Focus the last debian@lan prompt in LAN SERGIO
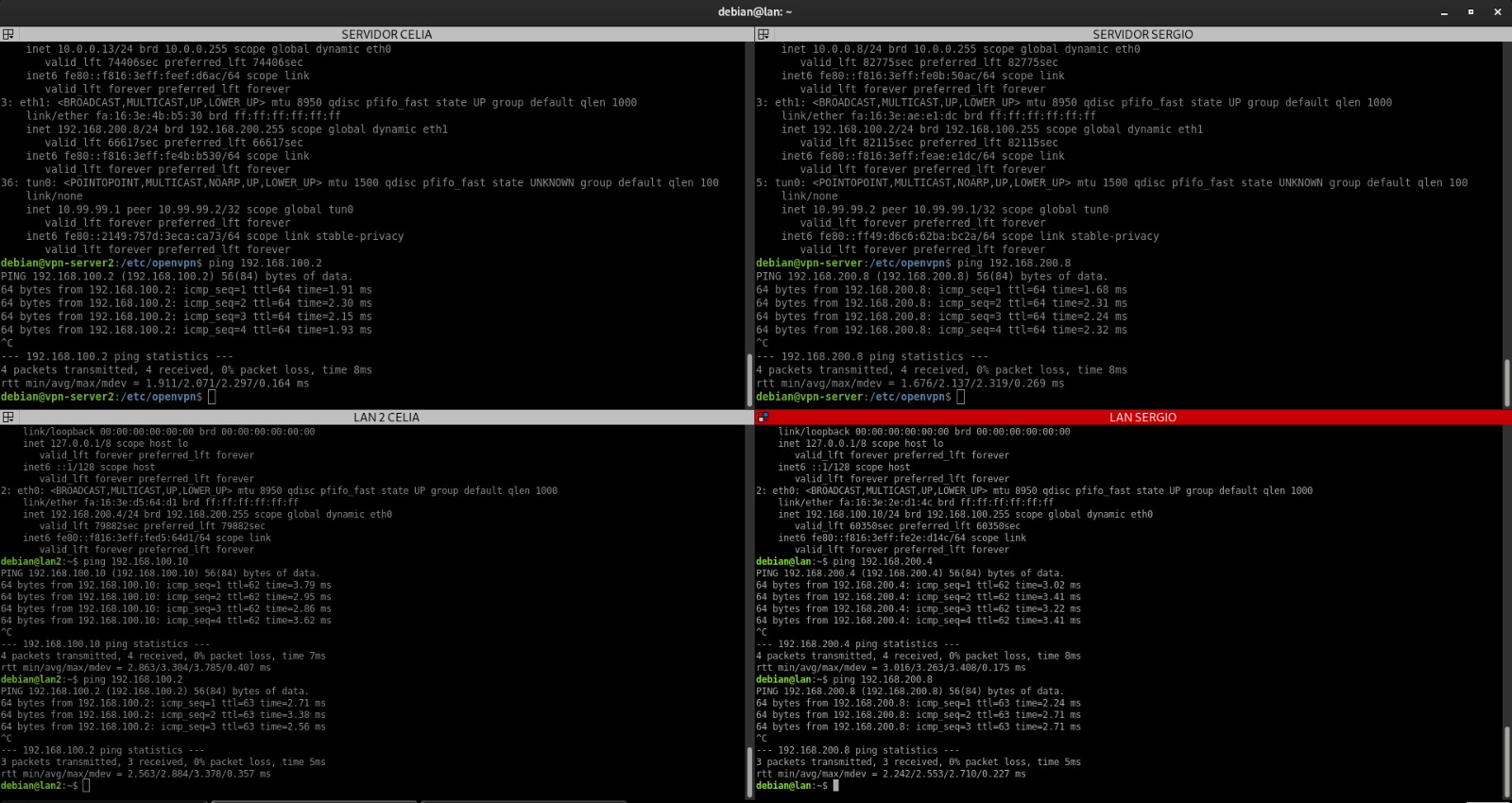 [x=835, y=786]
